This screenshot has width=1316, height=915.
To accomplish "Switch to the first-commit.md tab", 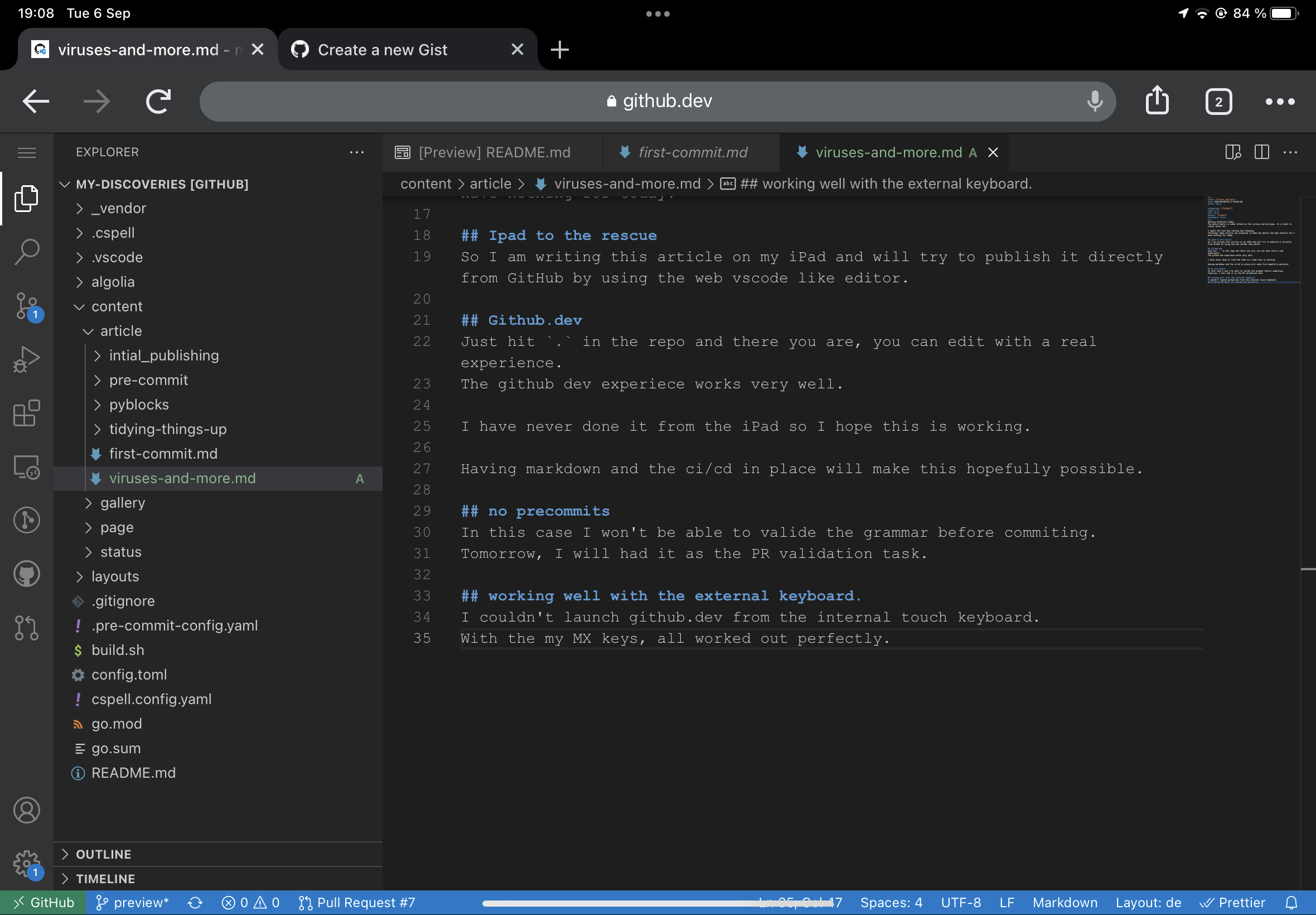I will coord(692,152).
